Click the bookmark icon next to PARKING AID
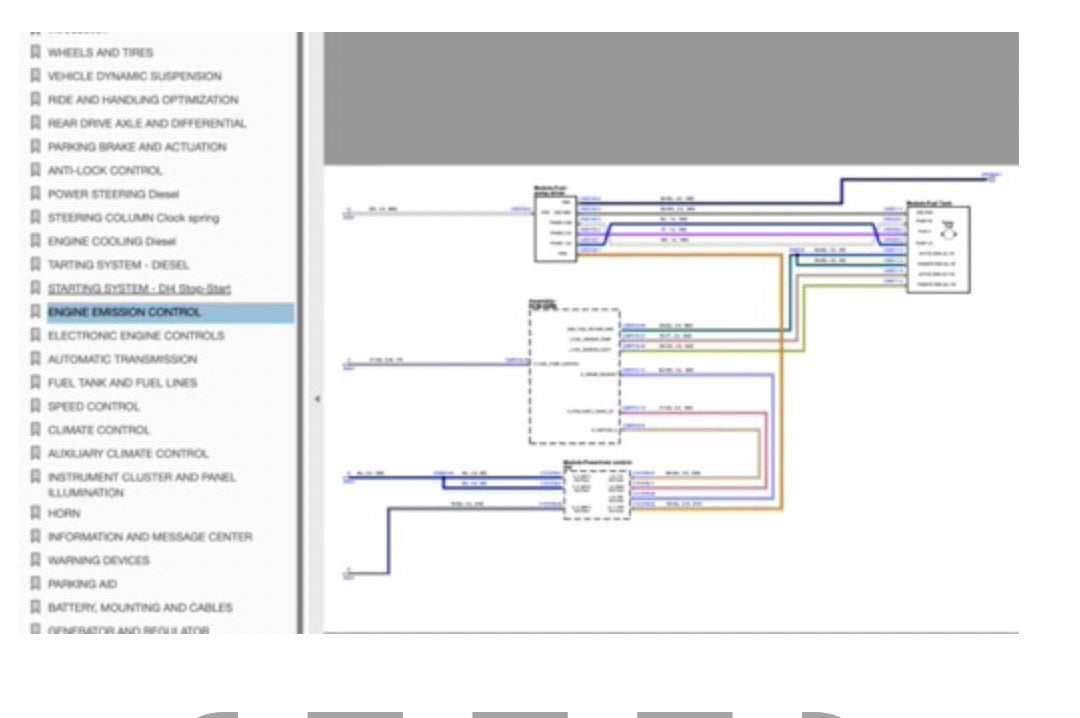 point(36,584)
